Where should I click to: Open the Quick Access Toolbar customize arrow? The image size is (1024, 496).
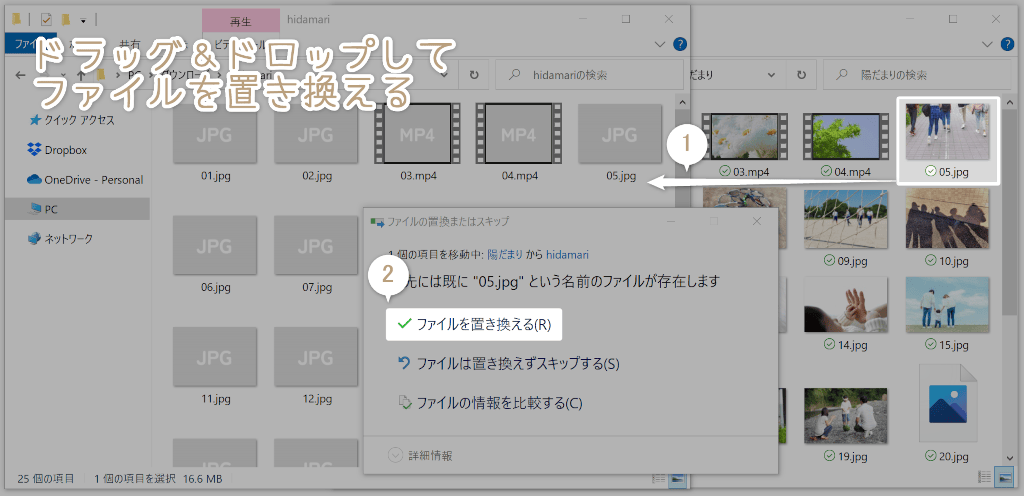84,20
